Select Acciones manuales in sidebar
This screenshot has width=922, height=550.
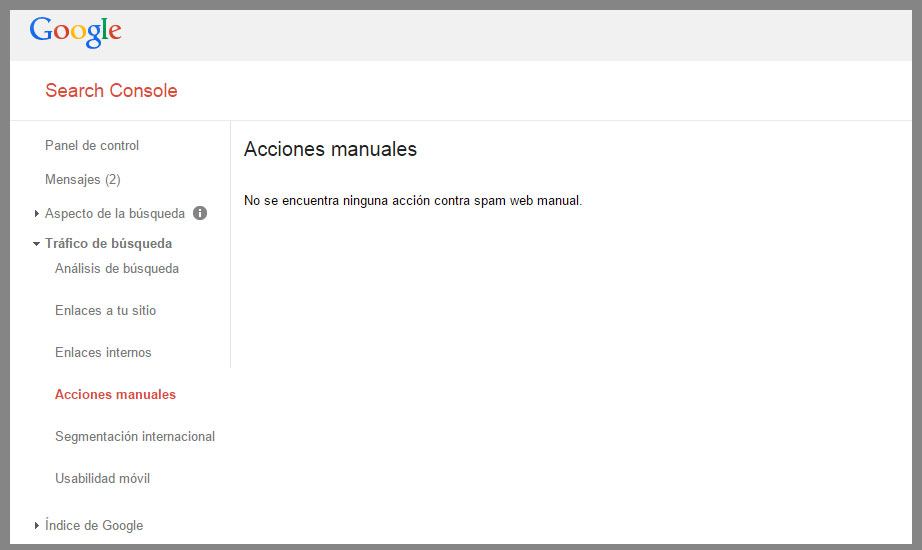pos(115,395)
